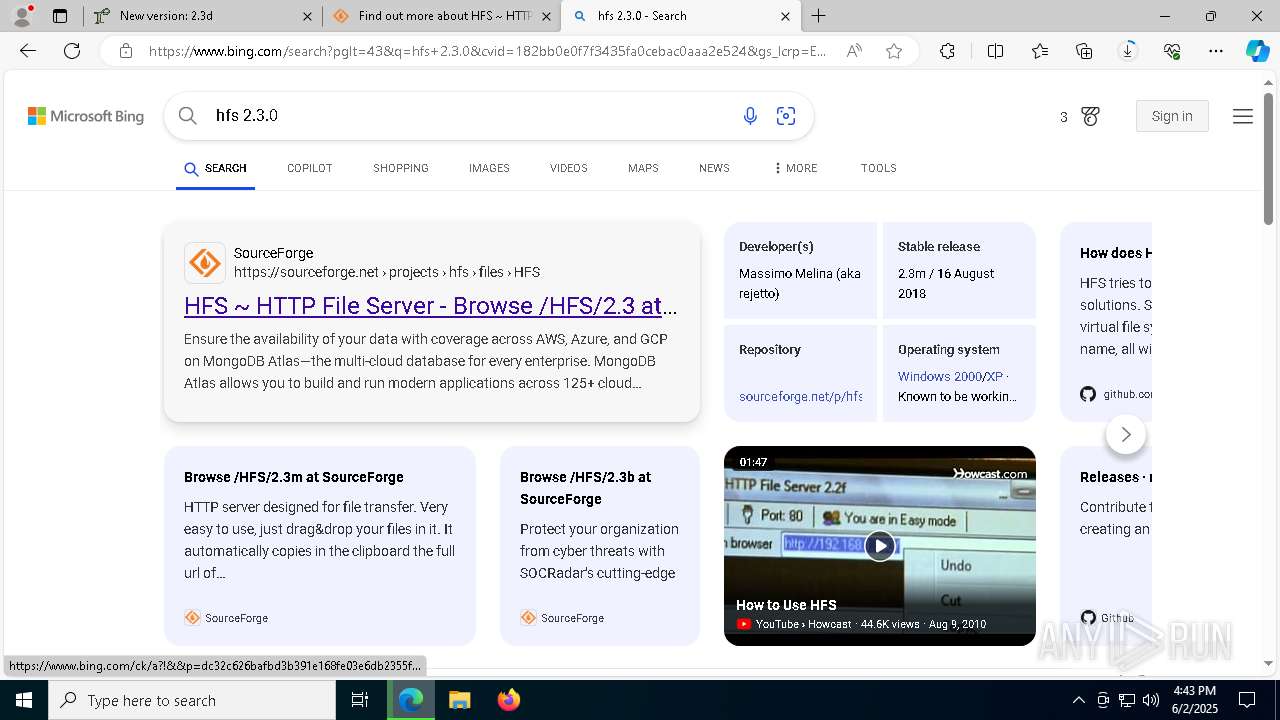This screenshot has height=720, width=1280.
Task: Show hidden system tray icons chevron
Action: (1078, 700)
